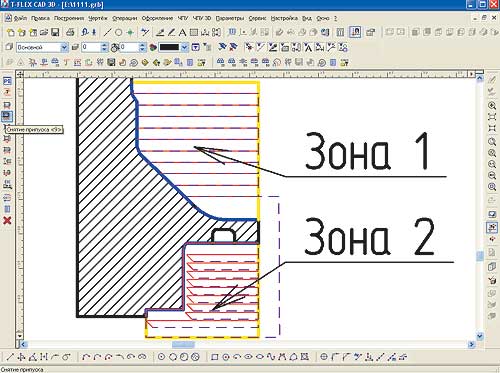This screenshot has height=373, width=500.
Task: Select the Text tool letter A
Action: (x=182, y=32)
